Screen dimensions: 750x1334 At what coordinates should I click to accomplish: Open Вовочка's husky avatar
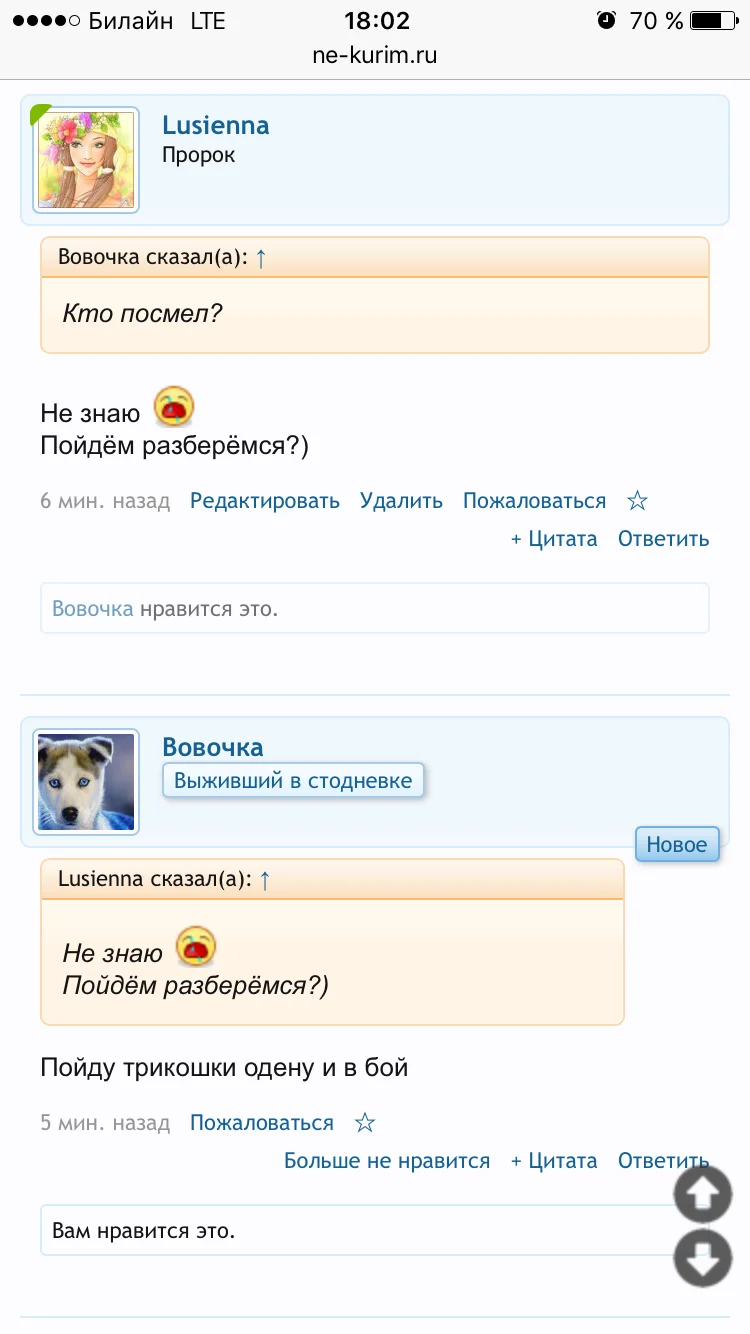pos(86,782)
